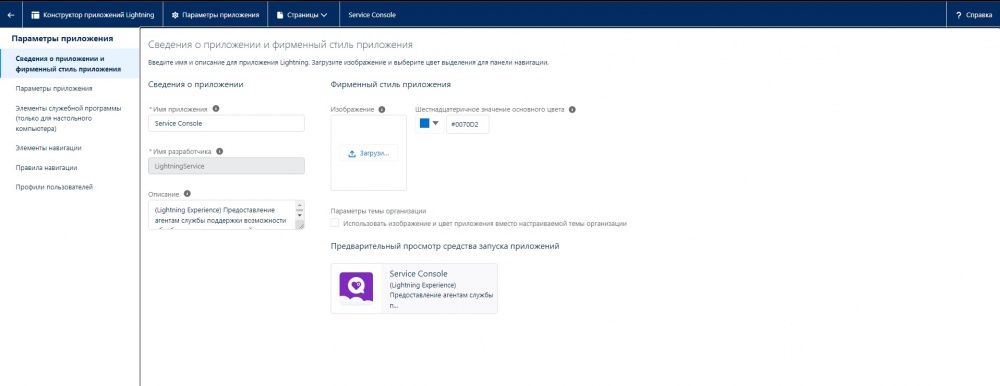Viewport: 1000px width, 386px height.
Task: Click the Имя приложения input field
Action: [x=226, y=124]
